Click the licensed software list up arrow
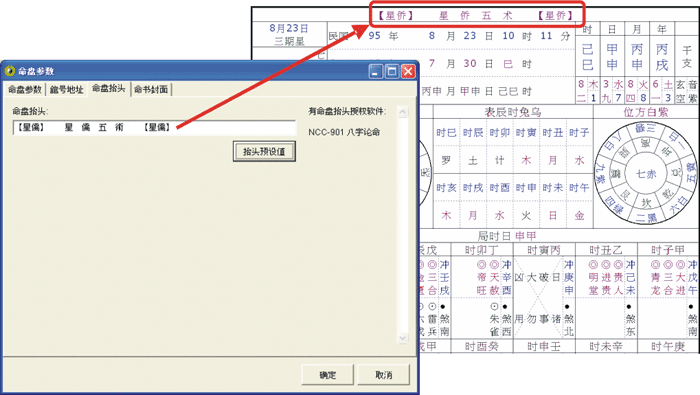700x395 pixels. point(402,112)
